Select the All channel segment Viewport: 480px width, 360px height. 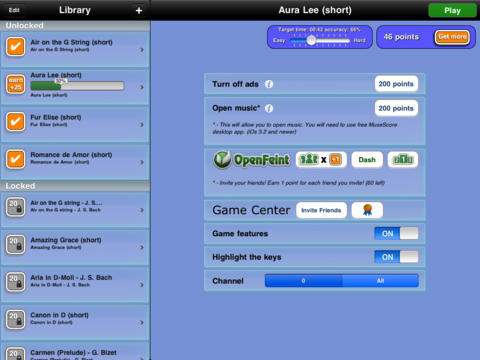pos(380,281)
